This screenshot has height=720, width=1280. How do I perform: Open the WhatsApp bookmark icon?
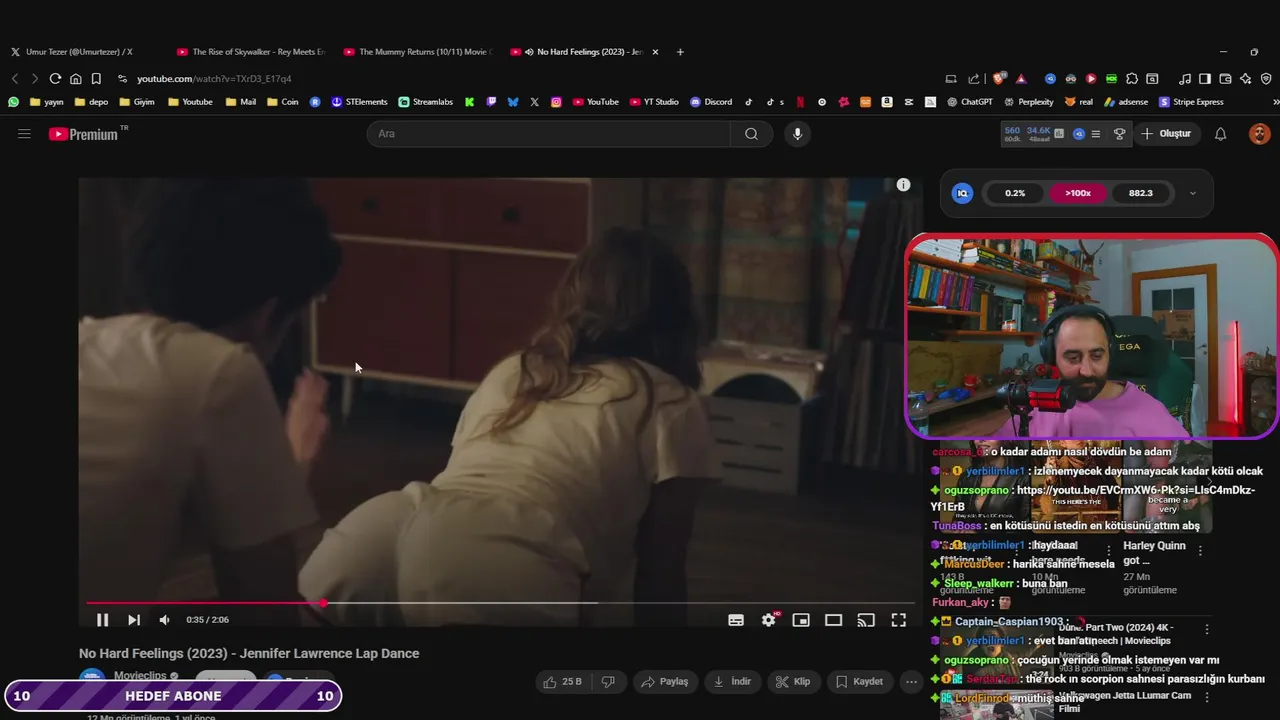click(x=13, y=102)
